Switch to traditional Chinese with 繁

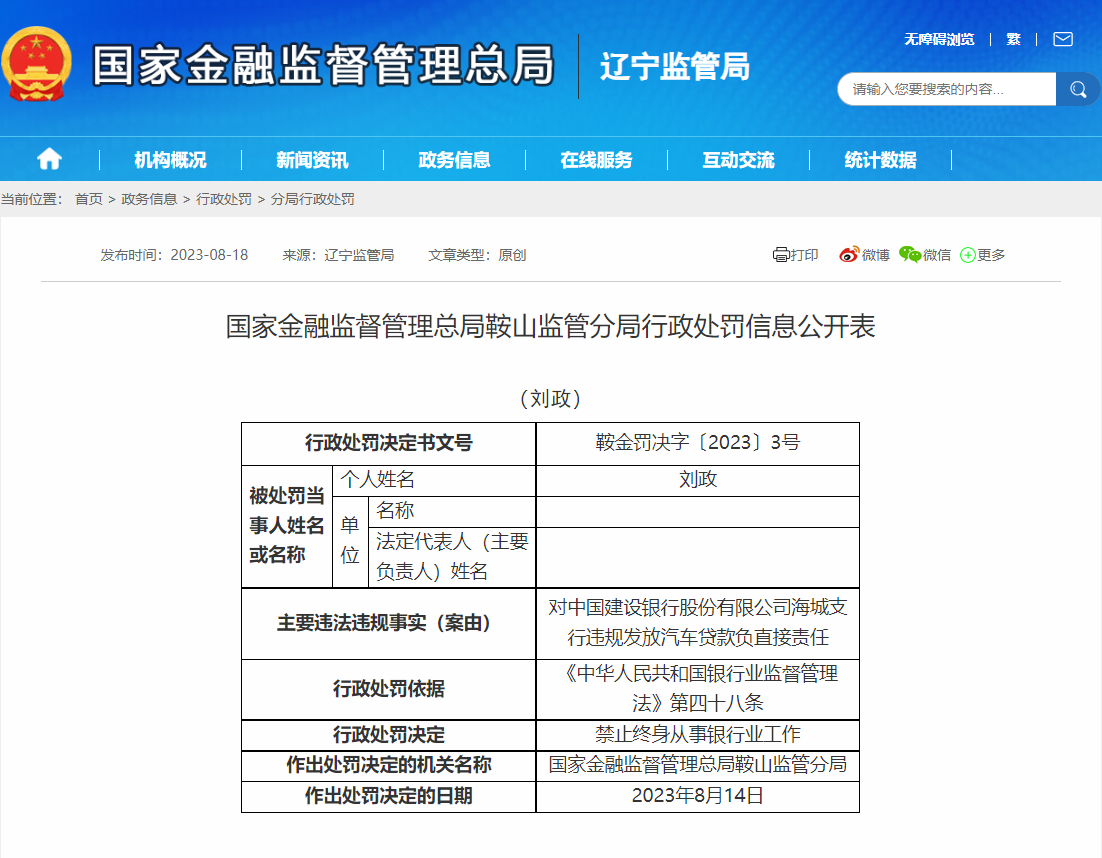tap(1013, 39)
